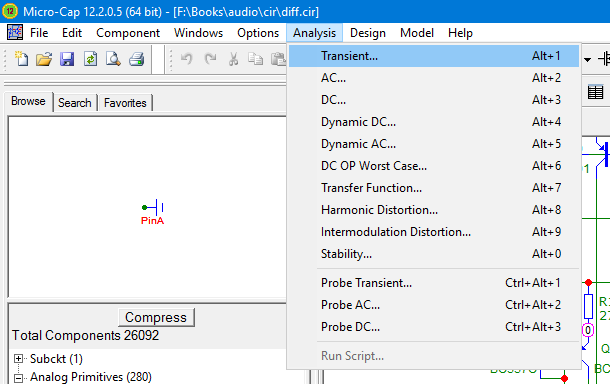The width and height of the screenshot is (610, 384).
Task: Click the Revert file icon
Action: coord(90,59)
